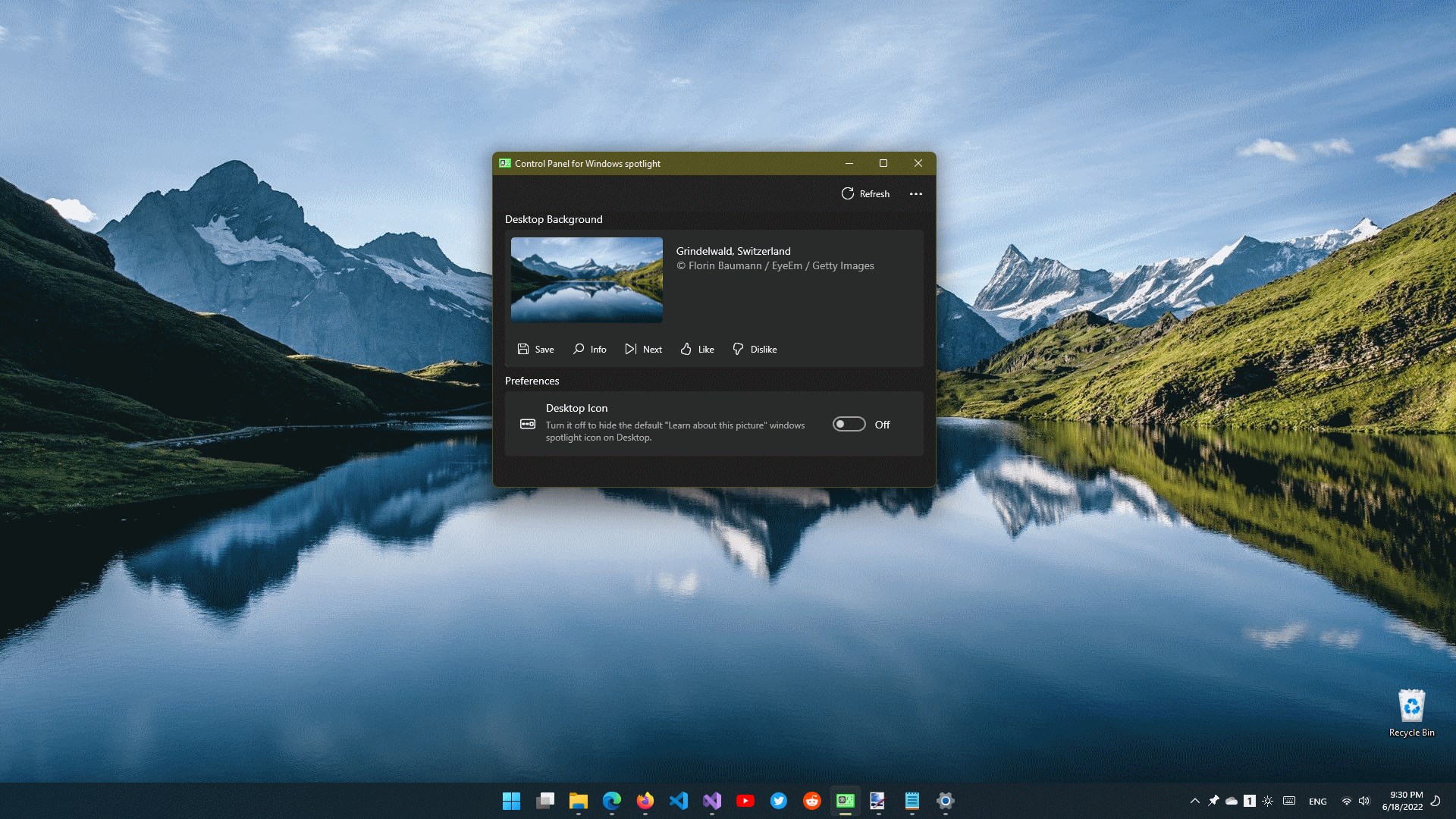The width and height of the screenshot is (1456, 819).
Task: Refresh the spotlight control panel
Action: [865, 193]
